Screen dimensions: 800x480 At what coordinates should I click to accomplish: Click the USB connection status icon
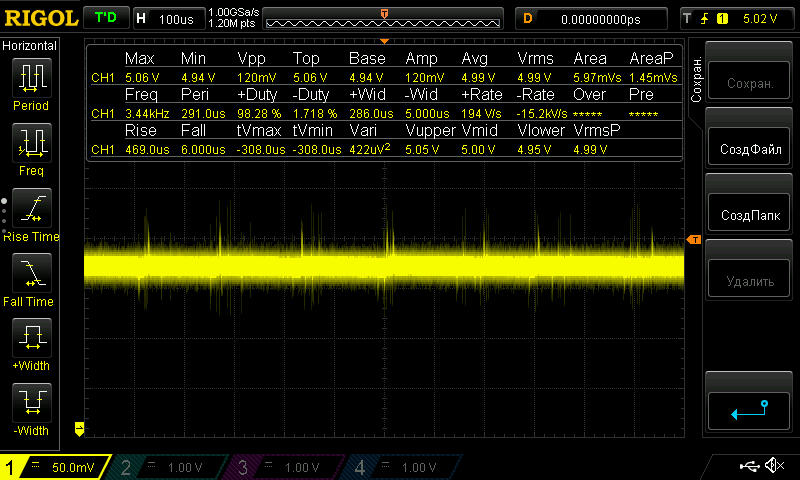[x=748, y=466]
